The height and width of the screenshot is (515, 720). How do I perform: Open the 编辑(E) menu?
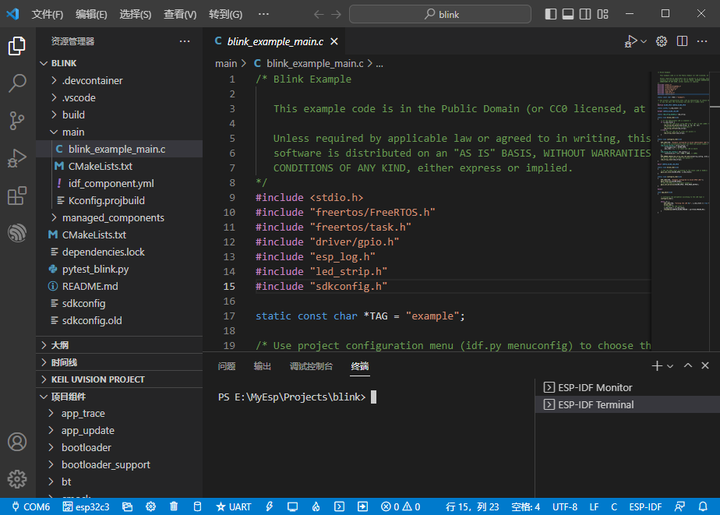pyautogui.click(x=91, y=14)
